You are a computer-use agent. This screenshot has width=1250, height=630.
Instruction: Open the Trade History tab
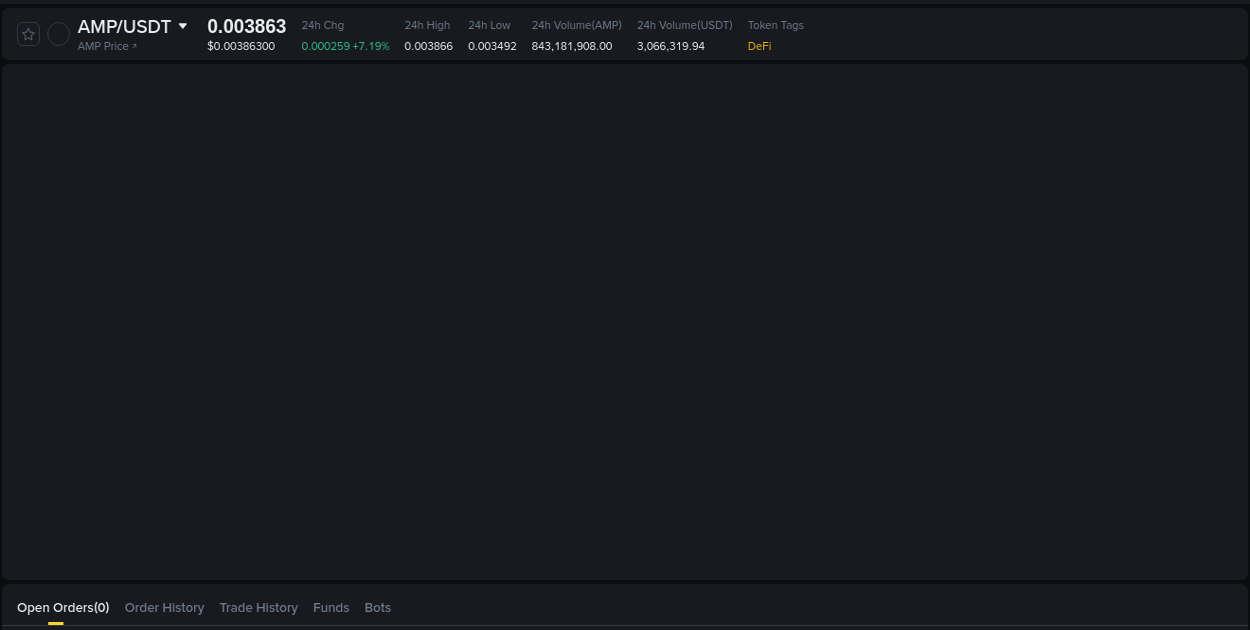[258, 607]
